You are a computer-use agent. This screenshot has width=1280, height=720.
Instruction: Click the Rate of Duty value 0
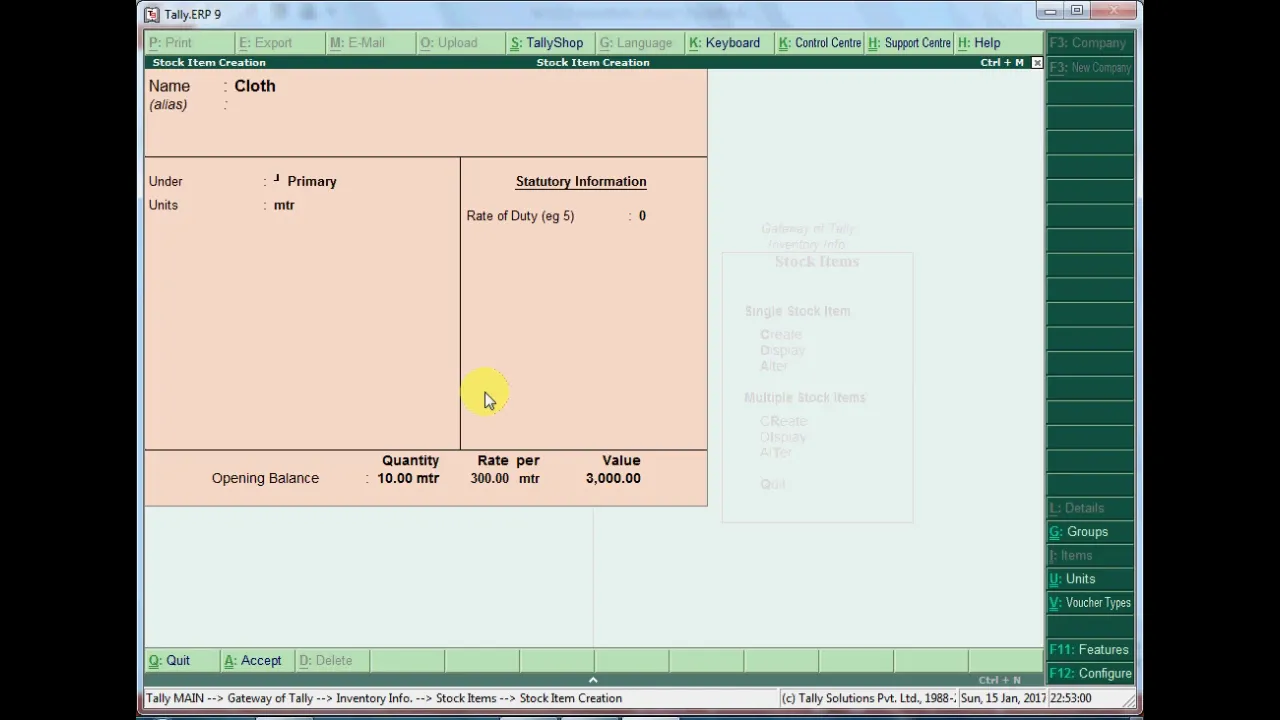click(x=642, y=216)
